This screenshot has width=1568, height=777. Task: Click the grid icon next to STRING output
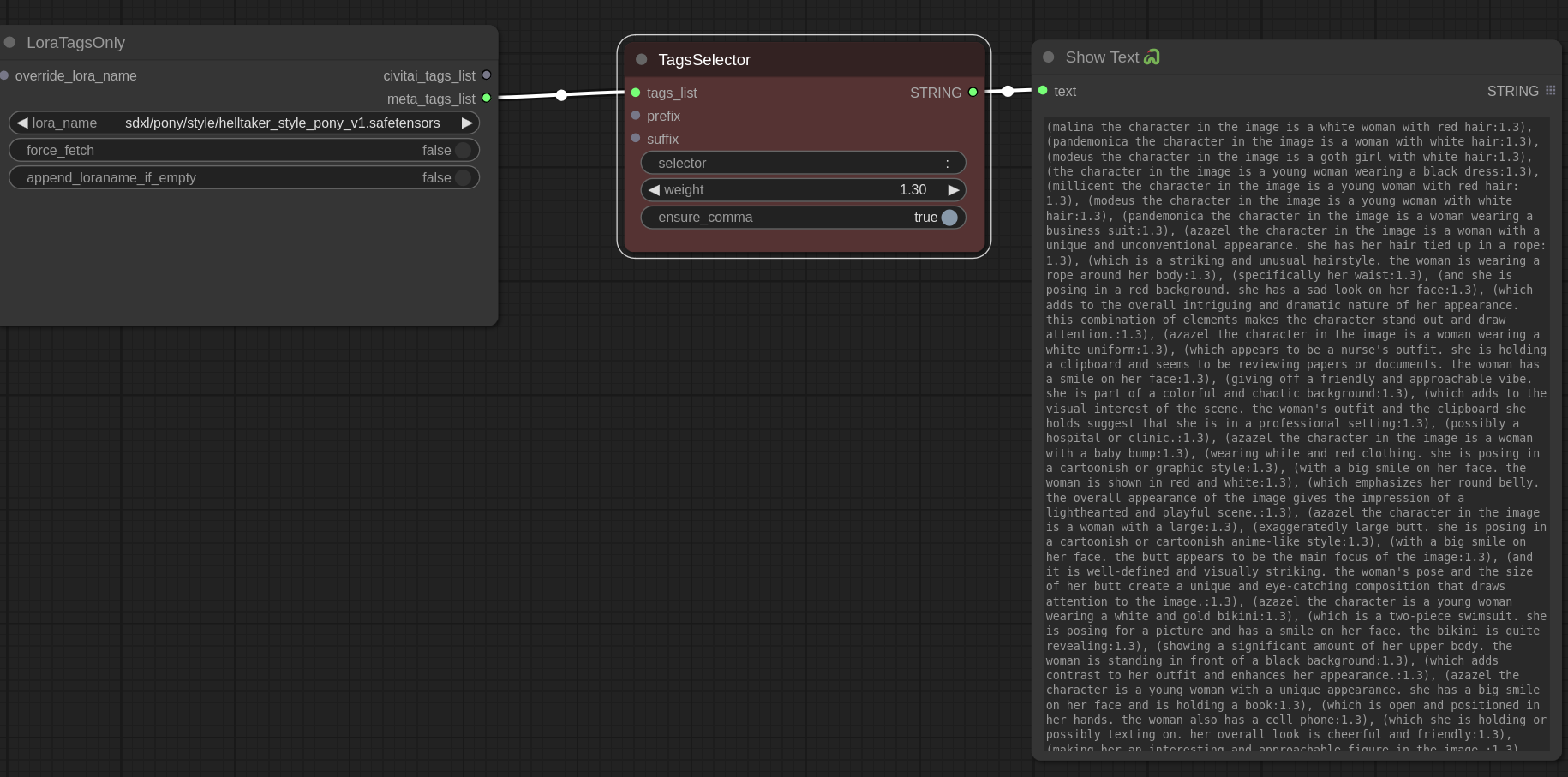[1550, 91]
